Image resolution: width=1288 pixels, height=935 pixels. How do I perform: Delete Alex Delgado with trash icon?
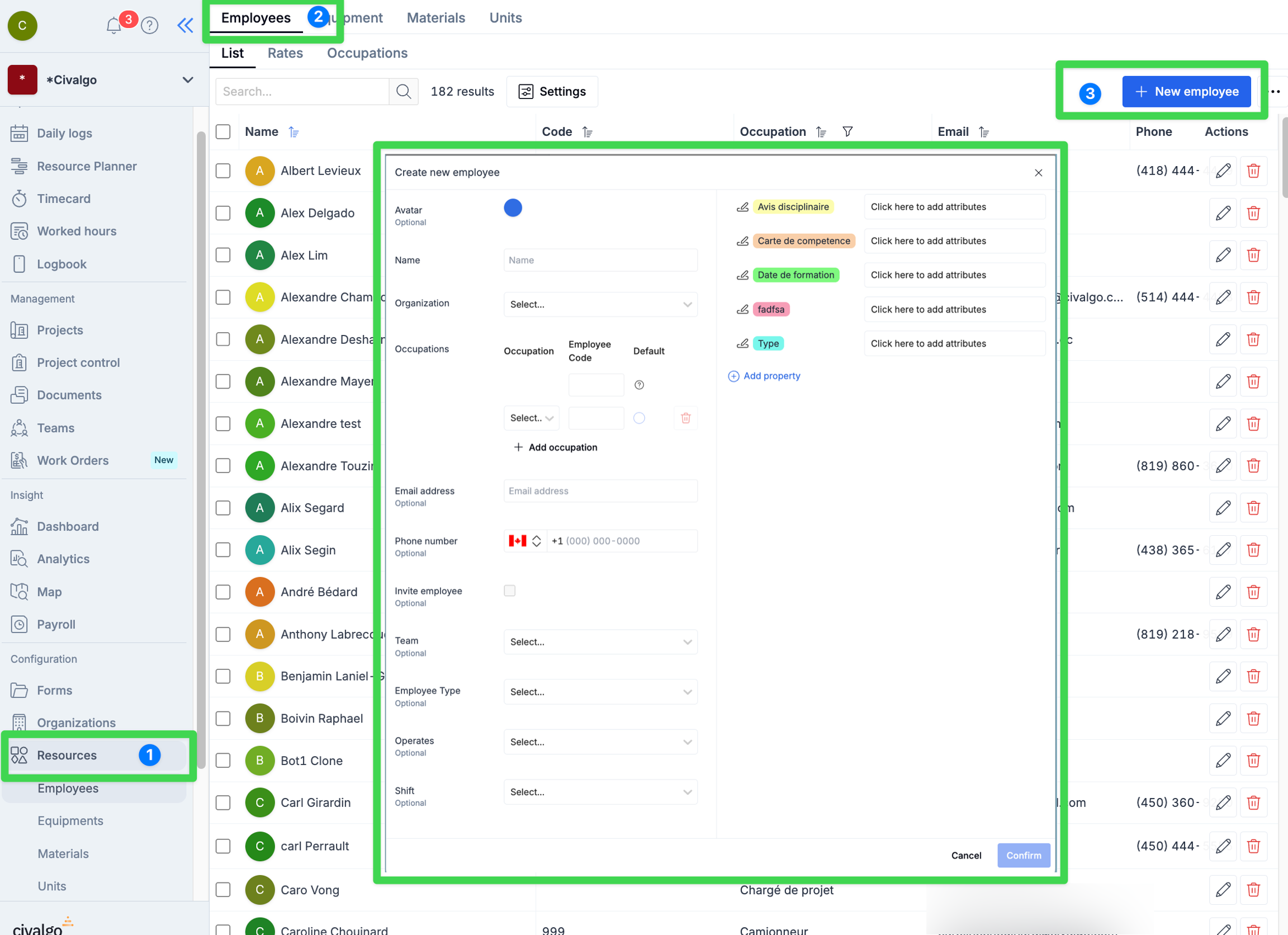pyautogui.click(x=1253, y=213)
